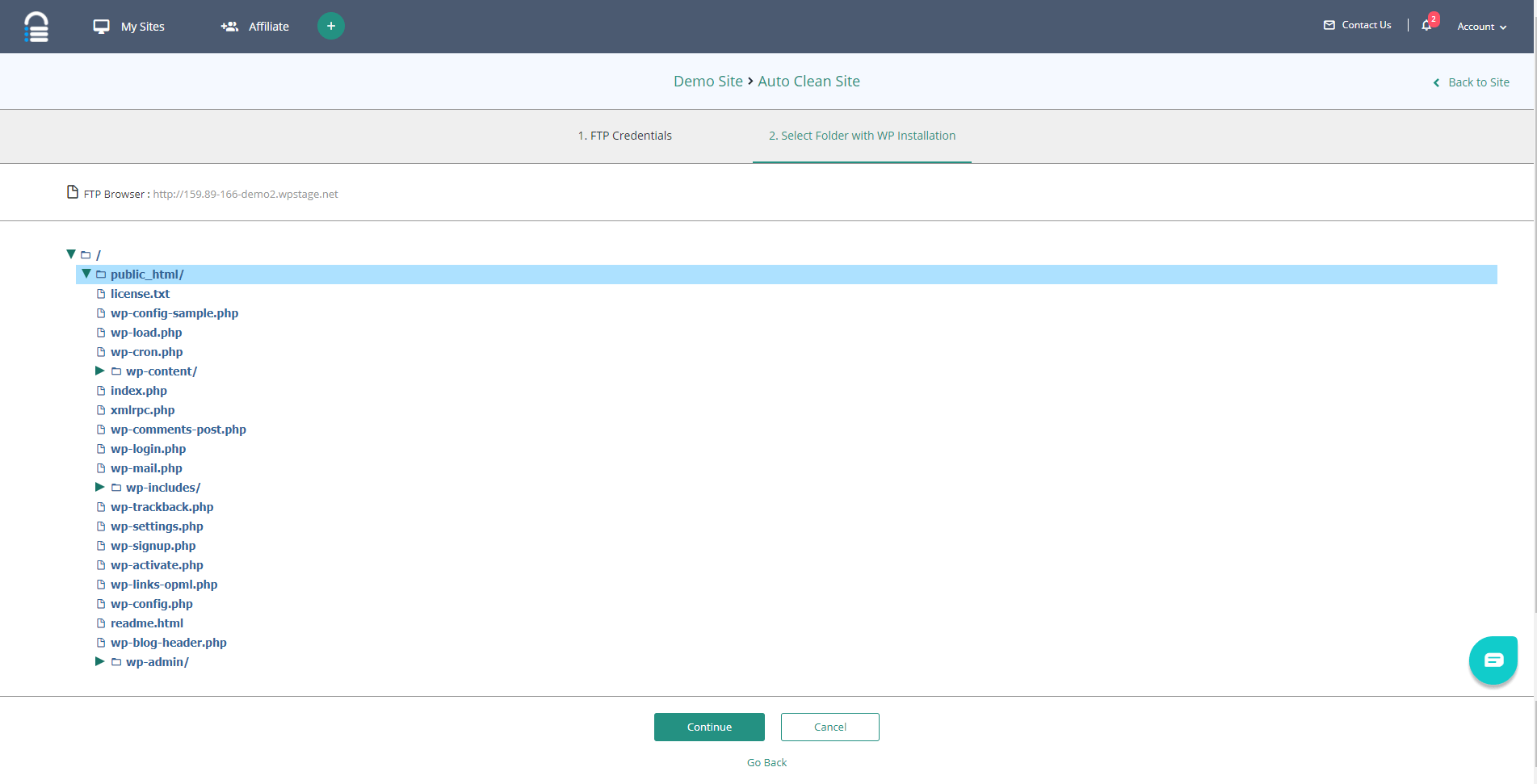Collapse the root folder triangle

(71, 254)
